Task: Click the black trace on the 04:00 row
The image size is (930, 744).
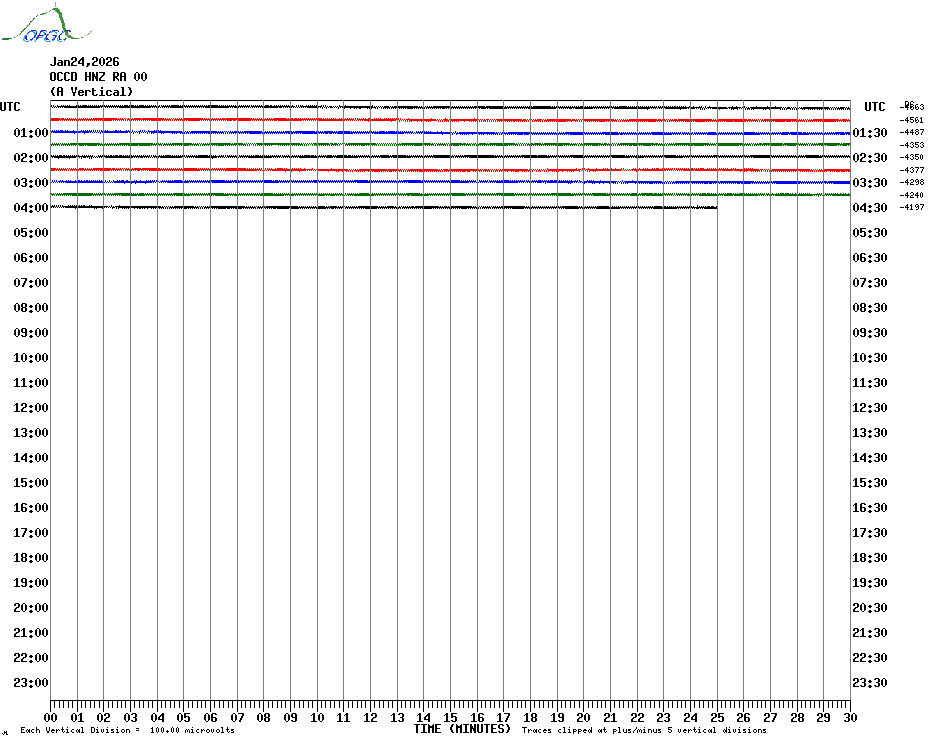Action: [x=384, y=207]
